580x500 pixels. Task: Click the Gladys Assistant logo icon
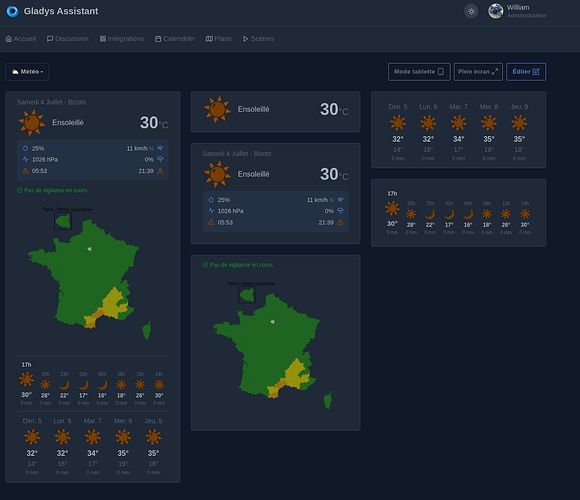13,11
